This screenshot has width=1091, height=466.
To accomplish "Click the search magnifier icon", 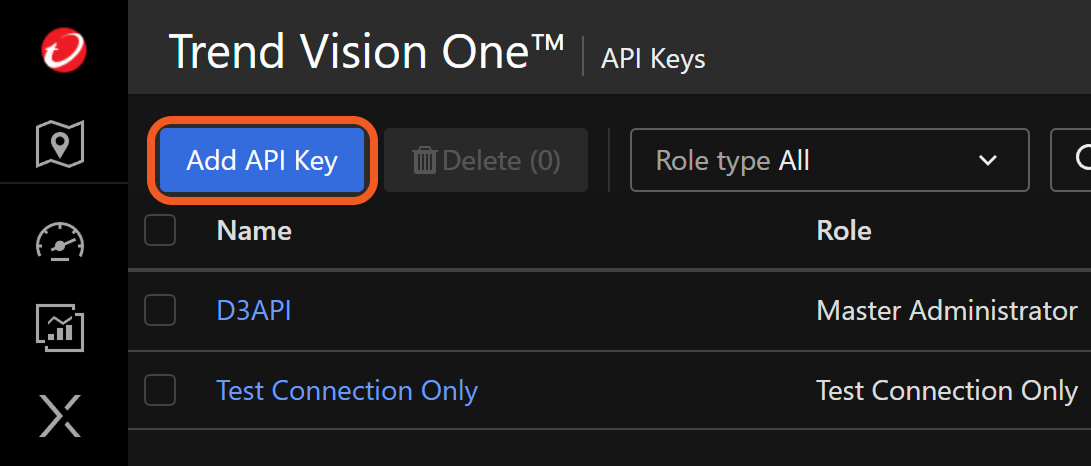I will coord(1080,160).
